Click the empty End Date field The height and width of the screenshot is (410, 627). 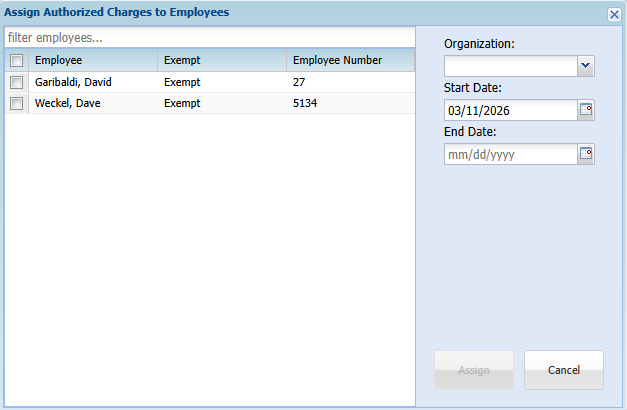coord(510,154)
